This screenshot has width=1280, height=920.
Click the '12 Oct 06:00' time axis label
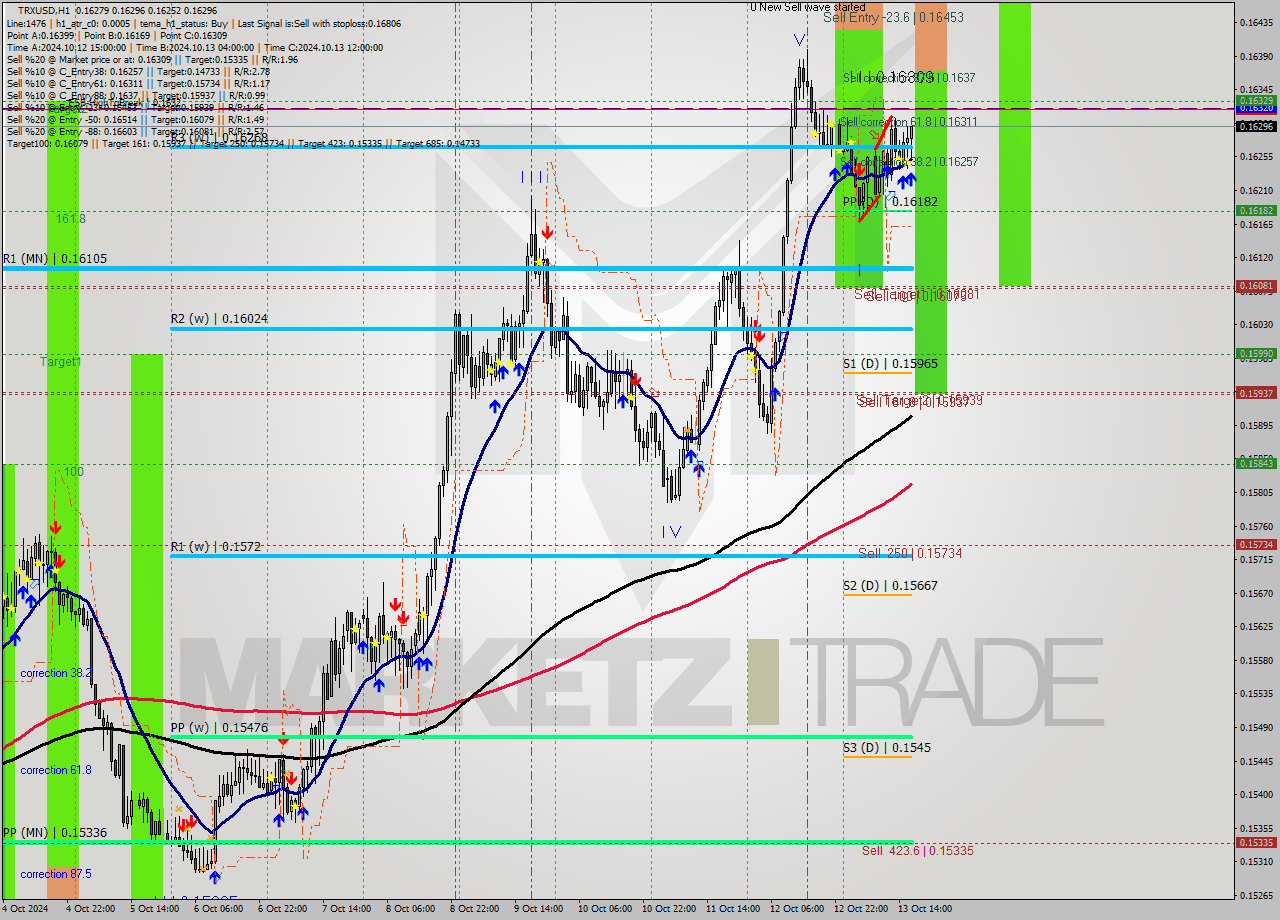click(x=795, y=909)
